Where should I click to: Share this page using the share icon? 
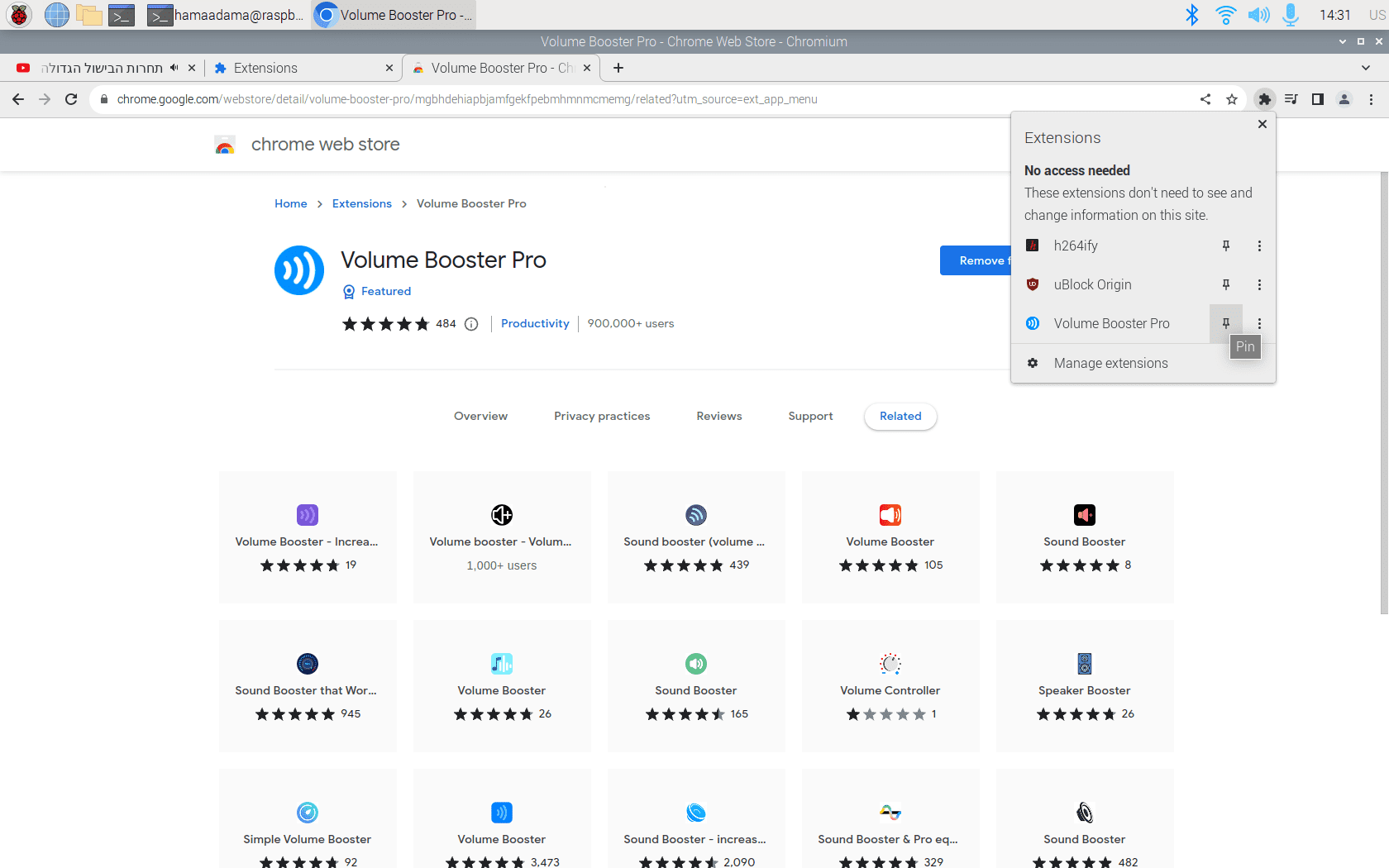click(x=1205, y=99)
